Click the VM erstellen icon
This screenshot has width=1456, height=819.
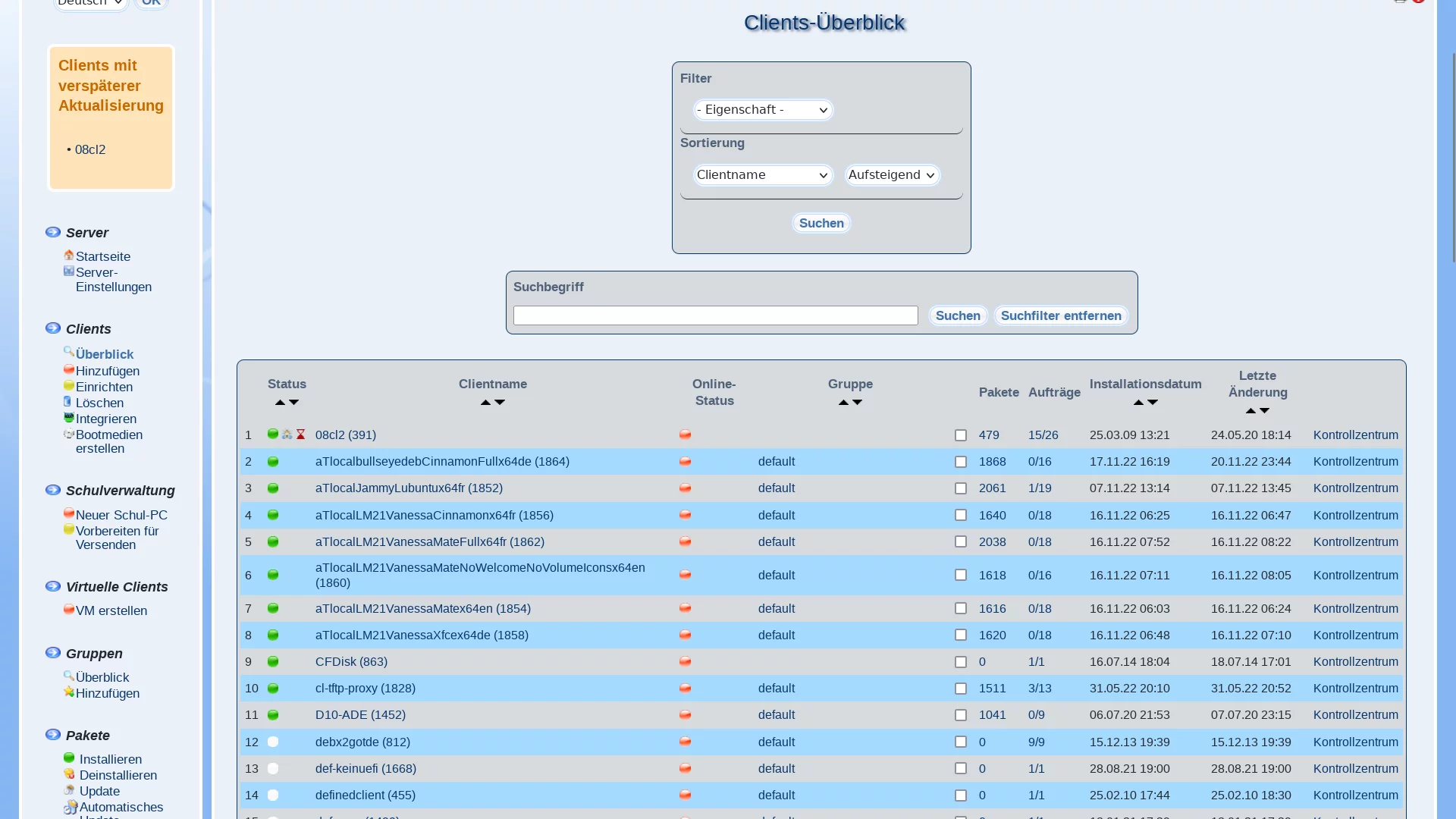pos(69,609)
